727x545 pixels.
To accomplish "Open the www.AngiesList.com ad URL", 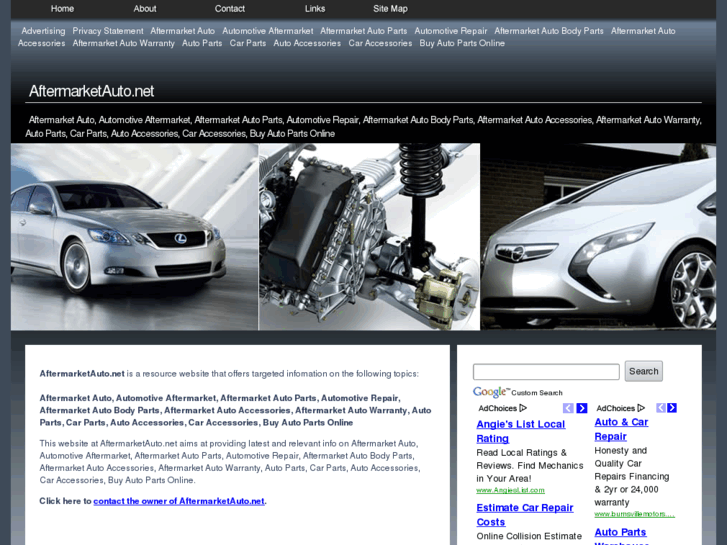I will point(510,490).
